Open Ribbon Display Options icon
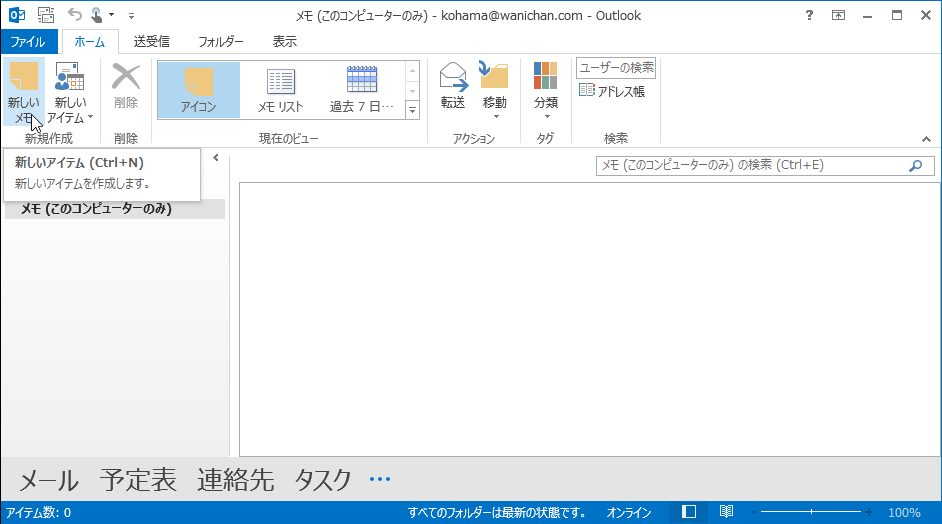Image resolution: width=942 pixels, height=524 pixels. point(838,16)
